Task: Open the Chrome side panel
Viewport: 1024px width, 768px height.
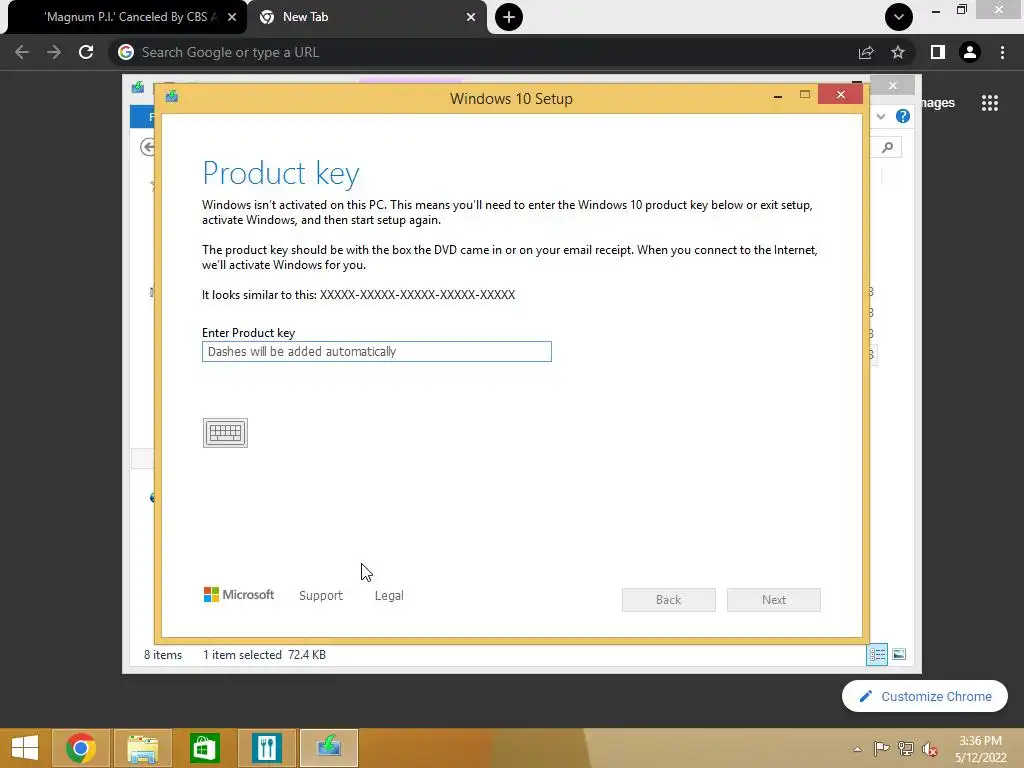Action: point(938,52)
